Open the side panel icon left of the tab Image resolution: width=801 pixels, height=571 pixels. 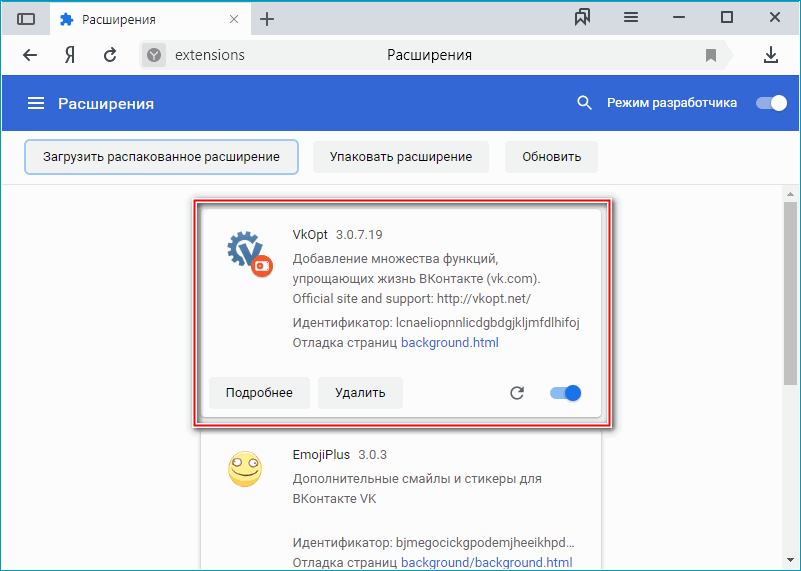(26, 19)
